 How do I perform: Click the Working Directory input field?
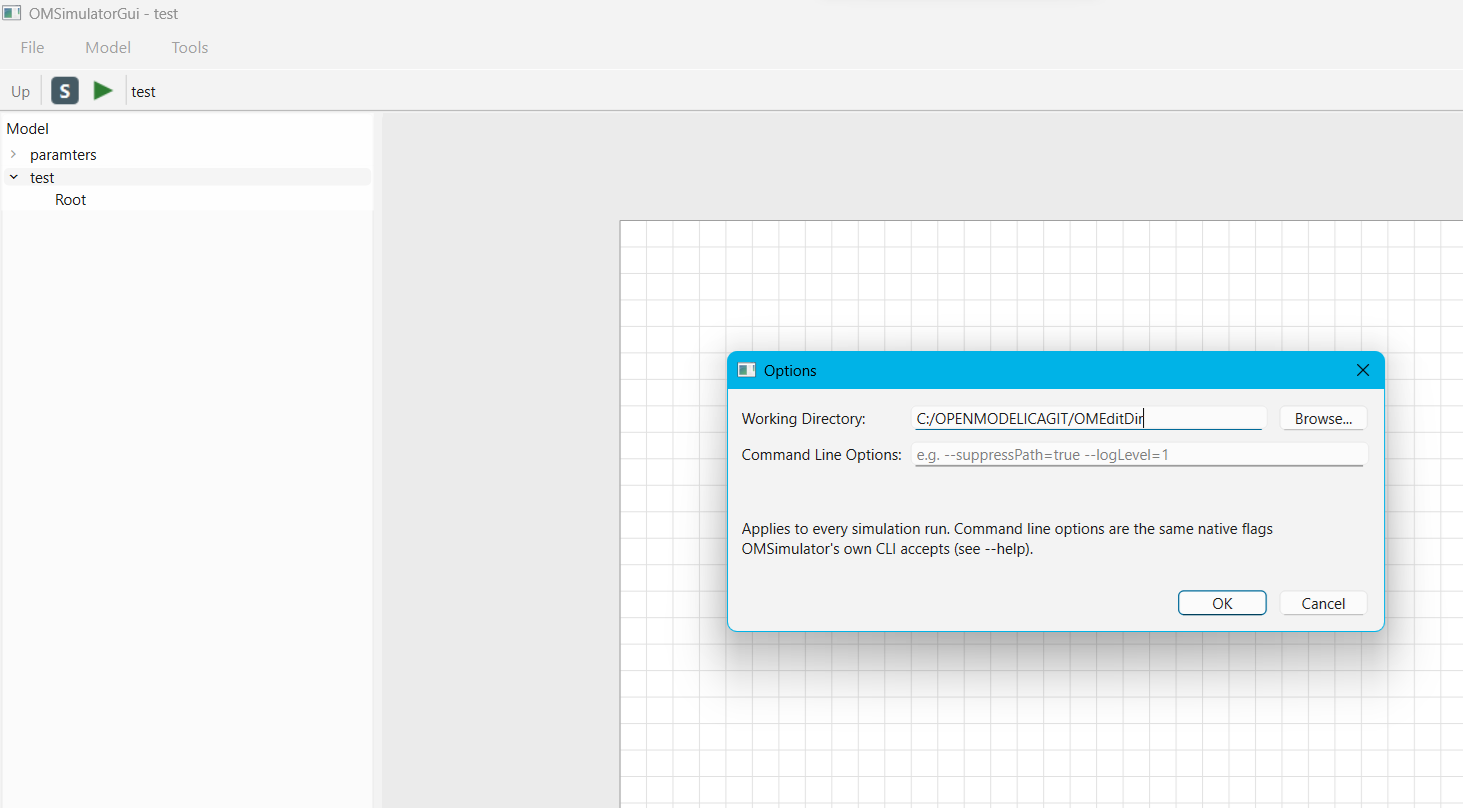coord(1090,419)
